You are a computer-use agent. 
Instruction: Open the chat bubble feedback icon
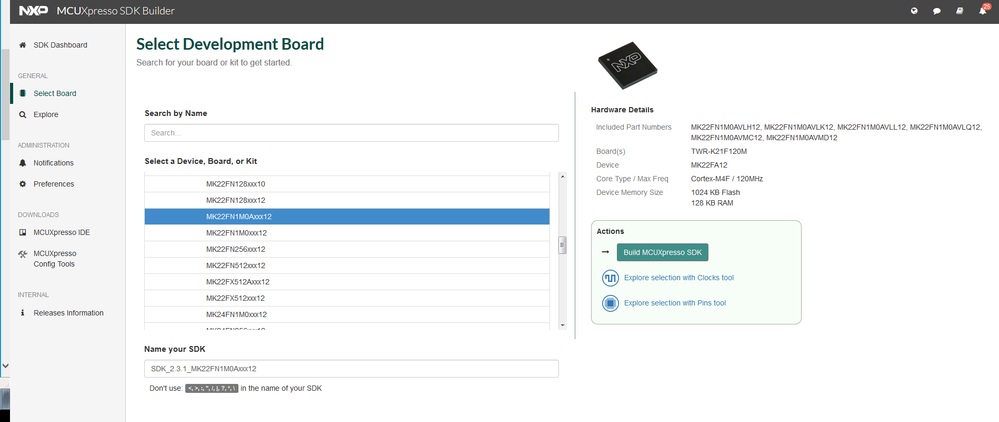(x=937, y=11)
